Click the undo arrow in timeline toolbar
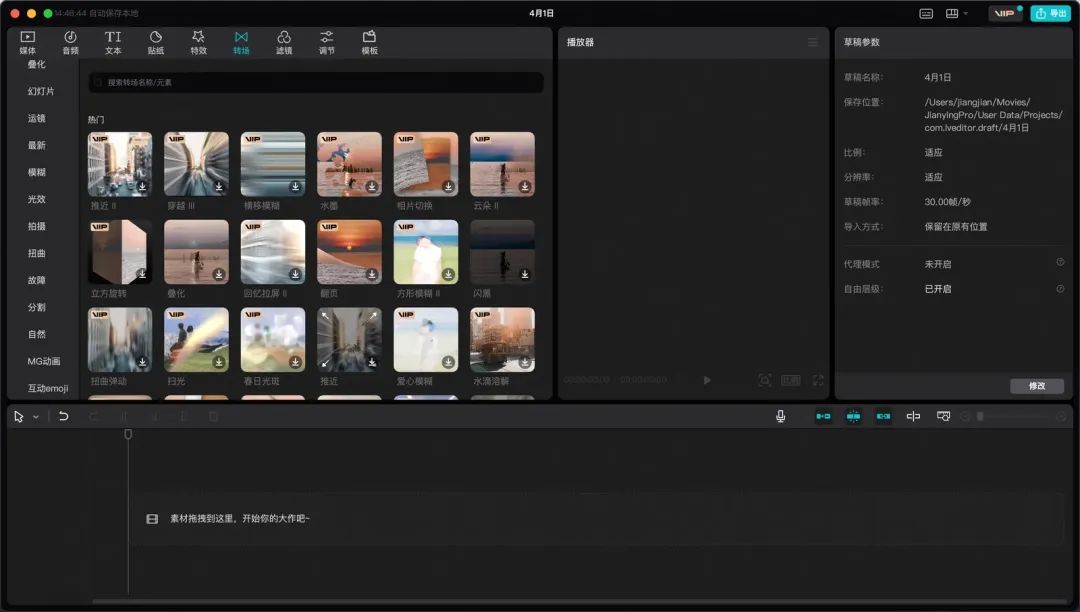 63,416
